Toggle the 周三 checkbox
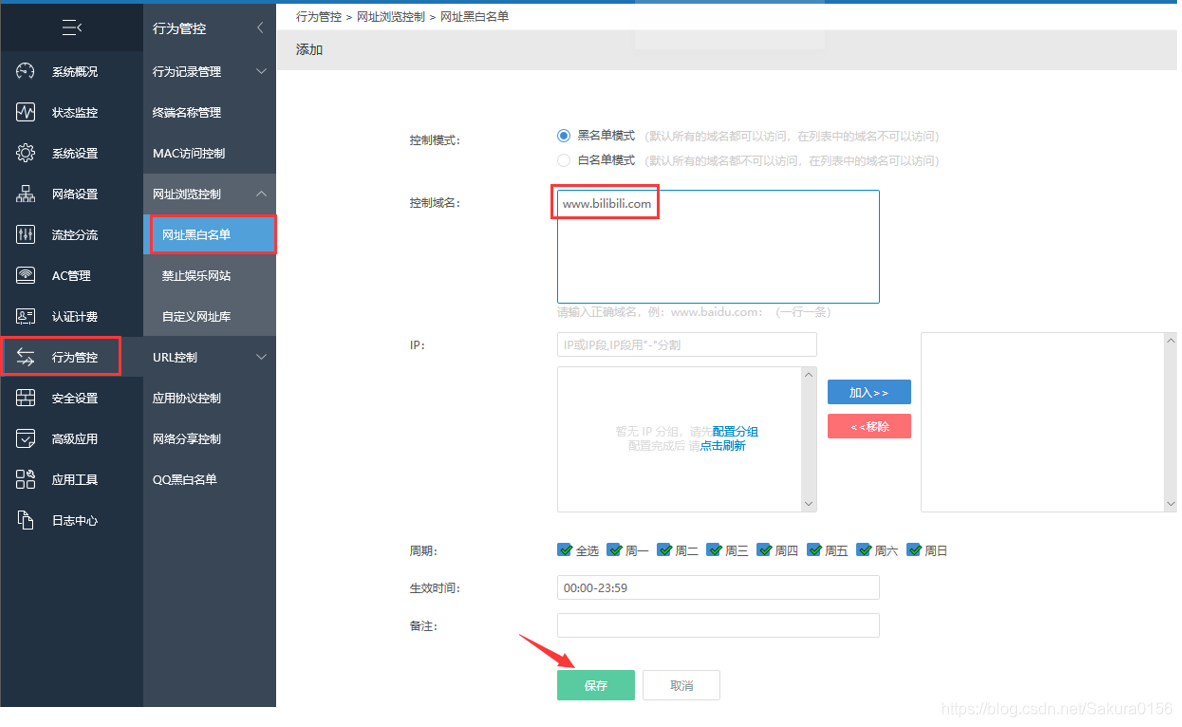 [713, 550]
